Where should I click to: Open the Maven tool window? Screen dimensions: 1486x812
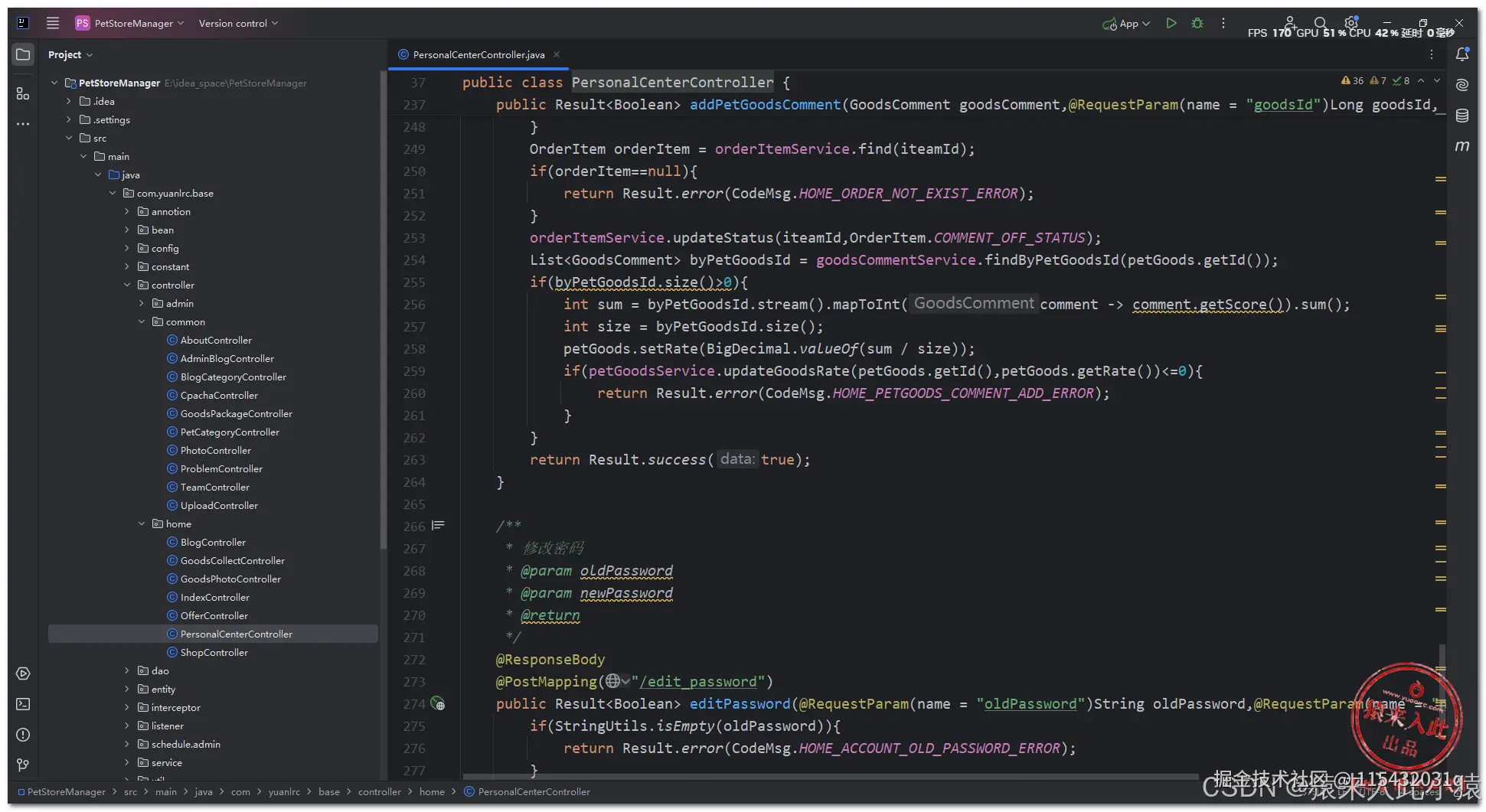coord(1462,145)
